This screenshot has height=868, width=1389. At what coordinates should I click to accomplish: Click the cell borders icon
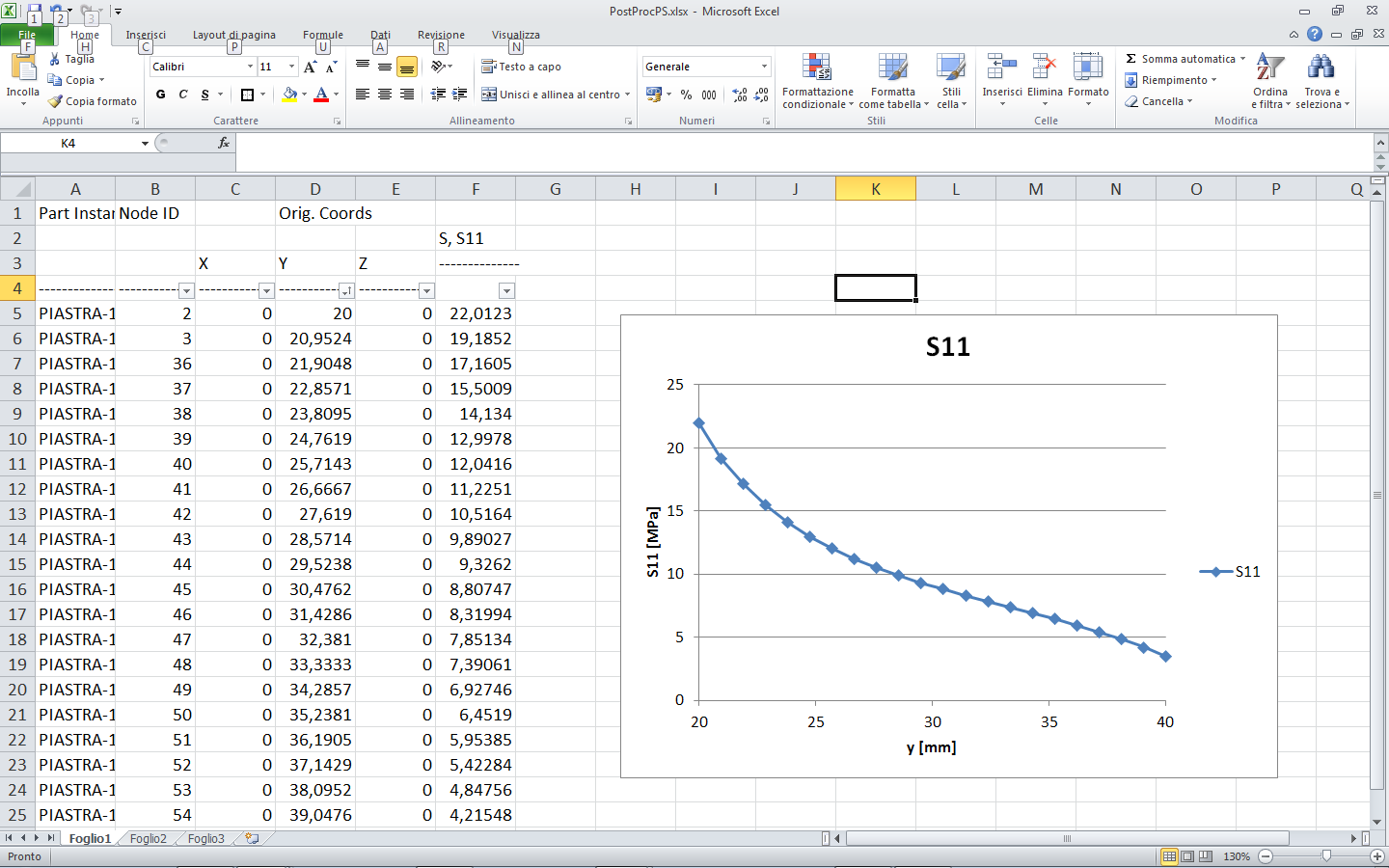(247, 95)
